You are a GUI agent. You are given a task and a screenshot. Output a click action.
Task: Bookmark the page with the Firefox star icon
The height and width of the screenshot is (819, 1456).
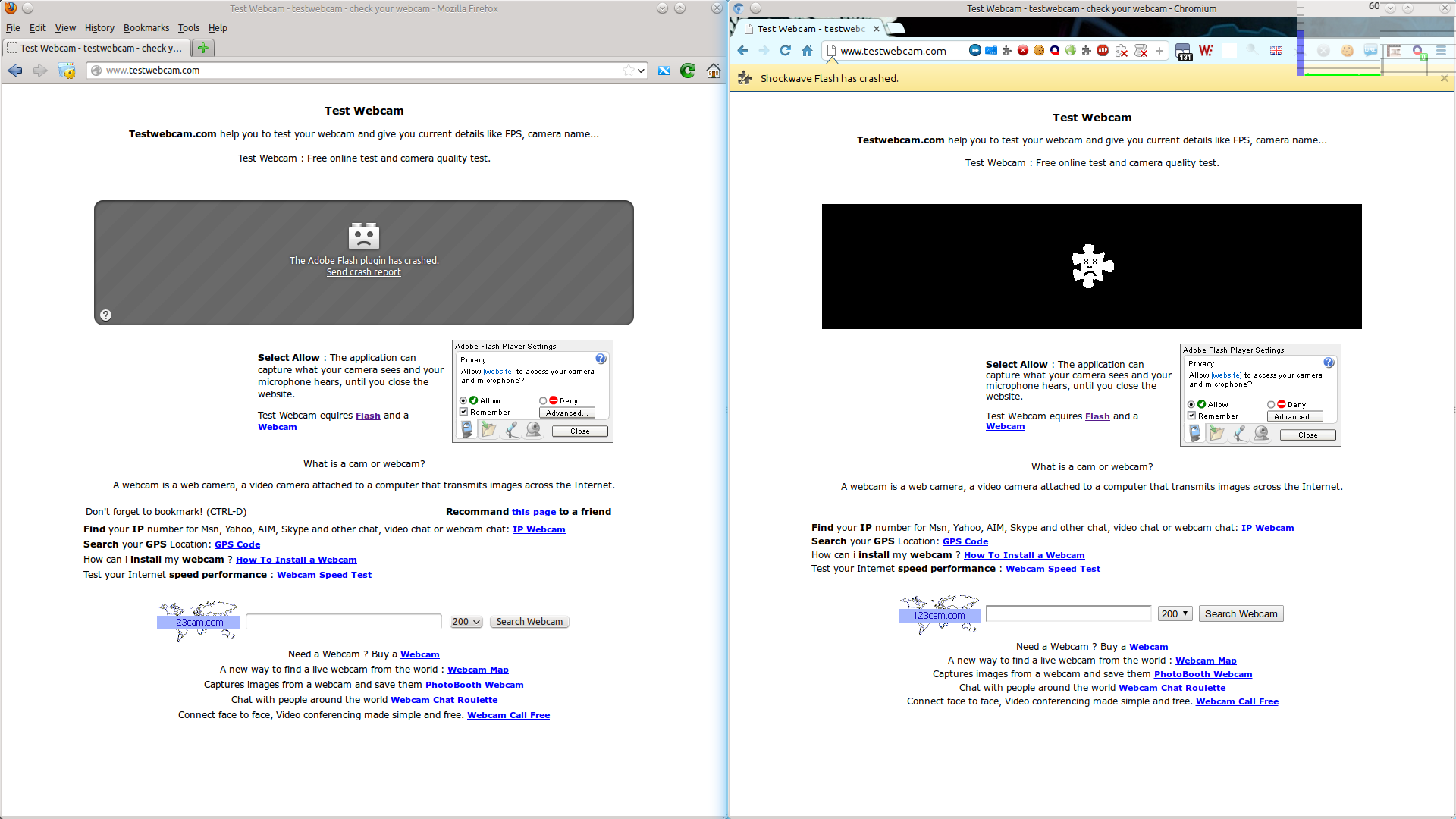(628, 71)
